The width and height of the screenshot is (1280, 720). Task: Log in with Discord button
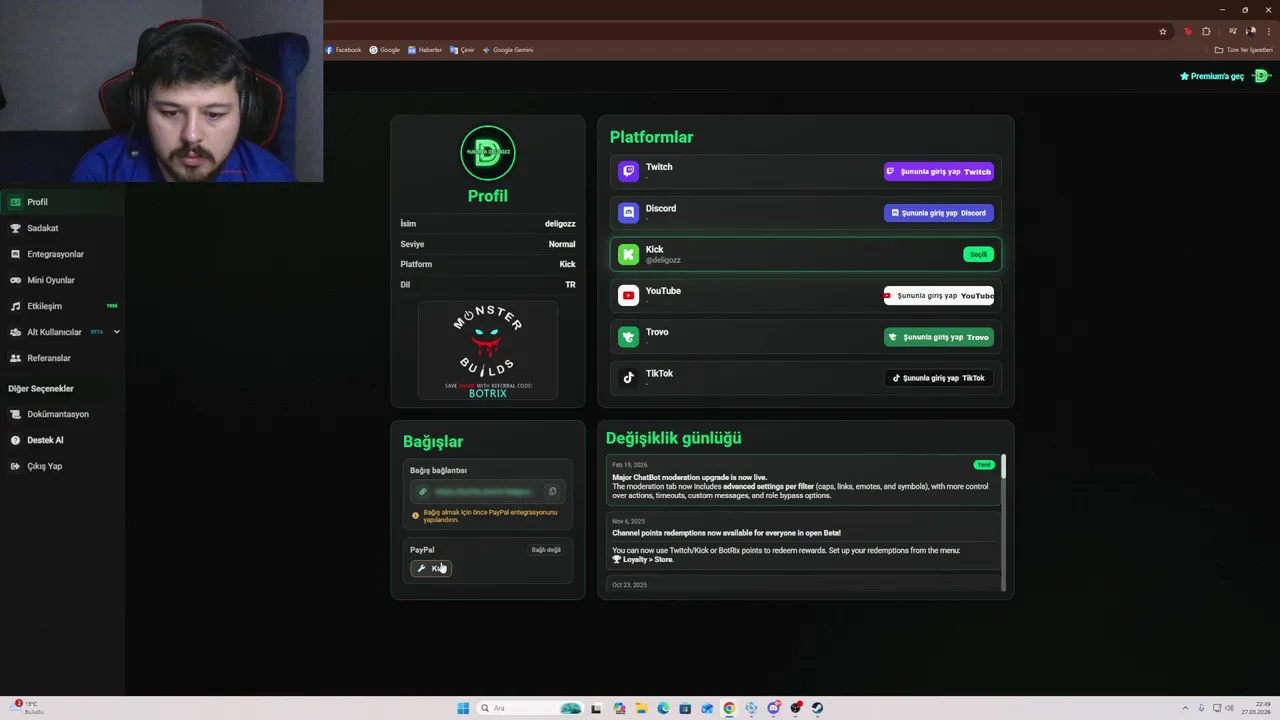pos(939,213)
